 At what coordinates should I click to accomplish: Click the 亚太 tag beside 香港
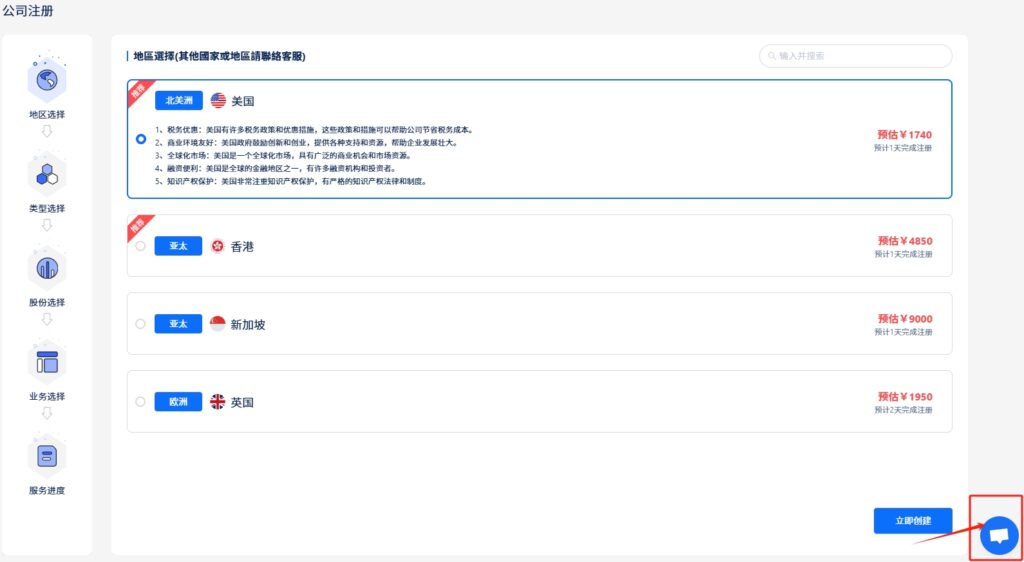click(178, 246)
